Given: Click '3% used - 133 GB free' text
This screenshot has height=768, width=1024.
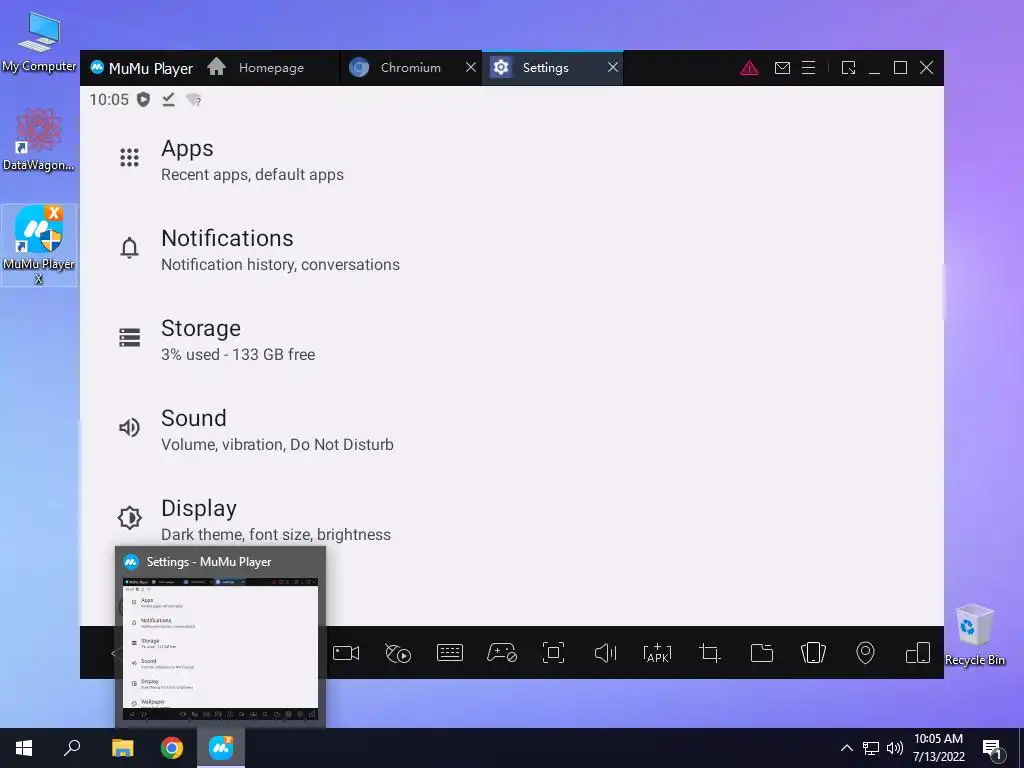Looking at the screenshot, I should [238, 355].
